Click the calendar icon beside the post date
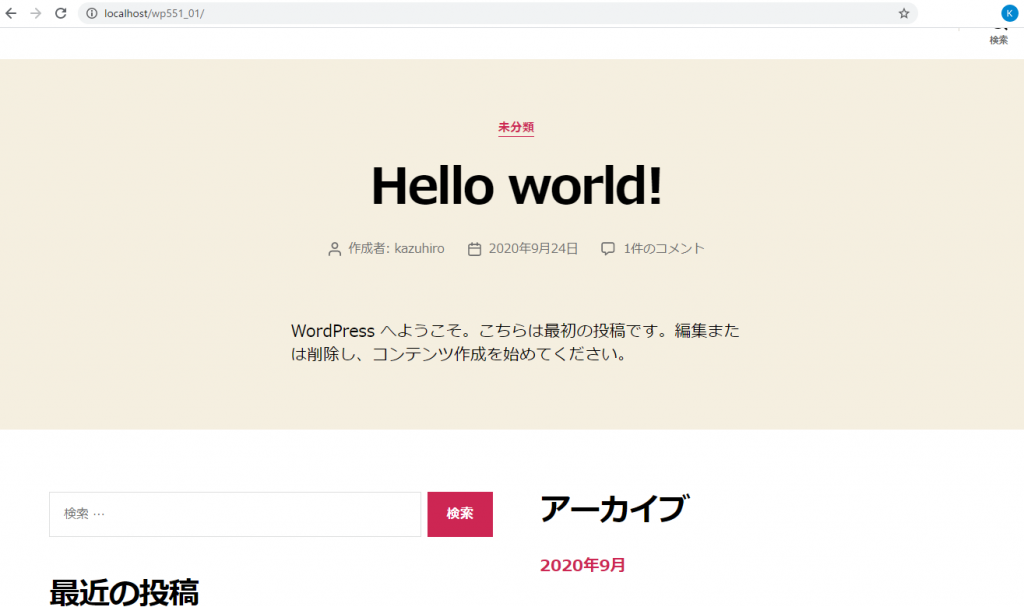The width and height of the screenshot is (1024, 607). 475,249
